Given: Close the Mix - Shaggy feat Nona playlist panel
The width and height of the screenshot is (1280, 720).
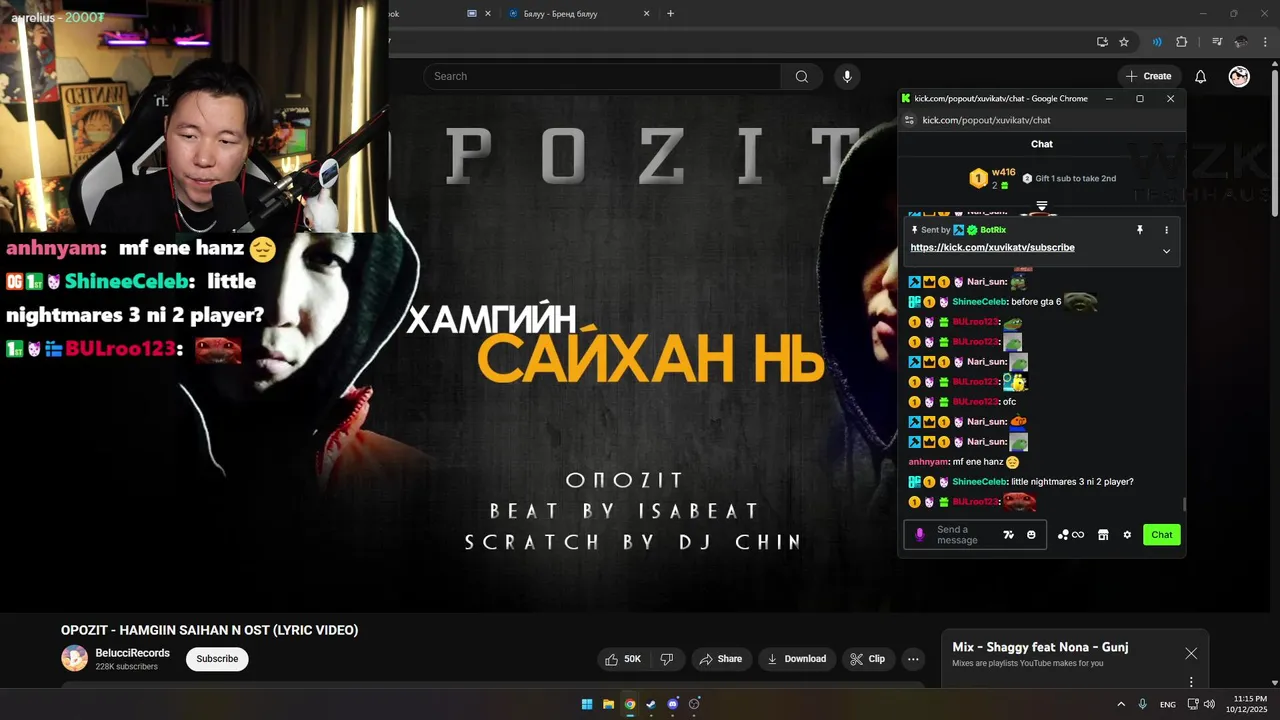Looking at the screenshot, I should click(1191, 653).
